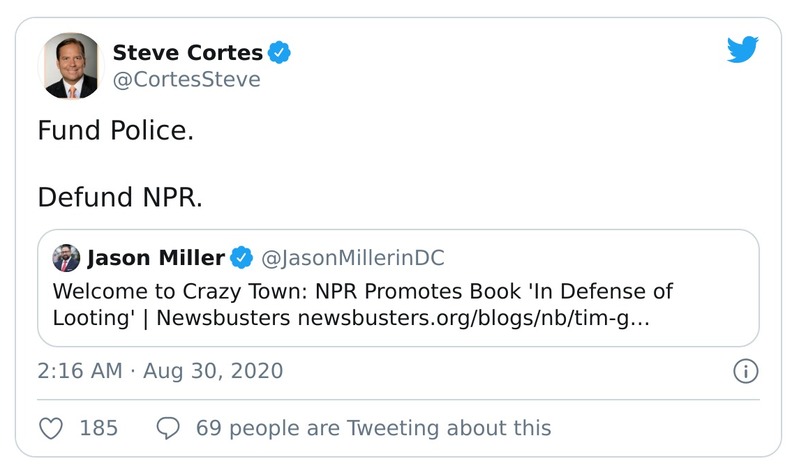Open the info icon beside the timestamp
The height and width of the screenshot is (475, 799).
[745, 371]
